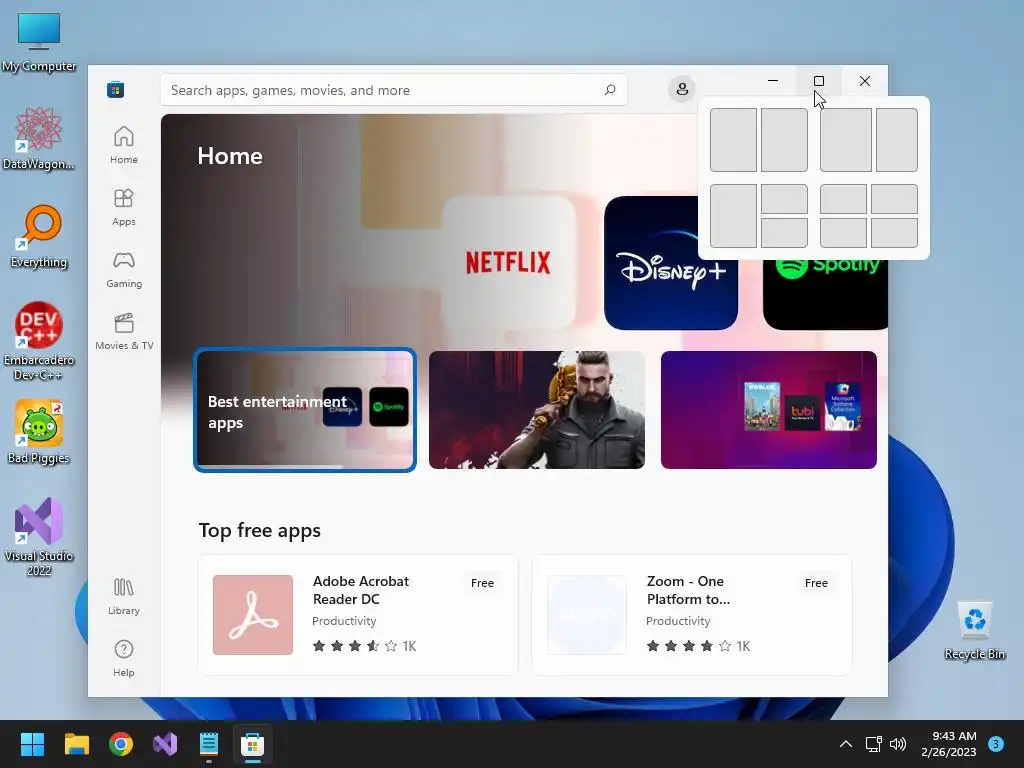1024x768 pixels.
Task: Open the Netflix featured tile
Action: (x=508, y=263)
